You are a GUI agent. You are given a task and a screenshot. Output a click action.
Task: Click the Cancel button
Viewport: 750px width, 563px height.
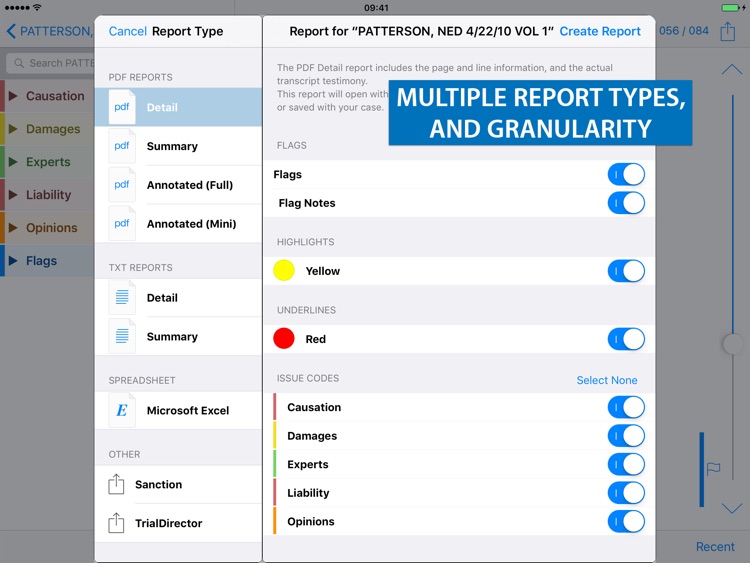[x=127, y=31]
